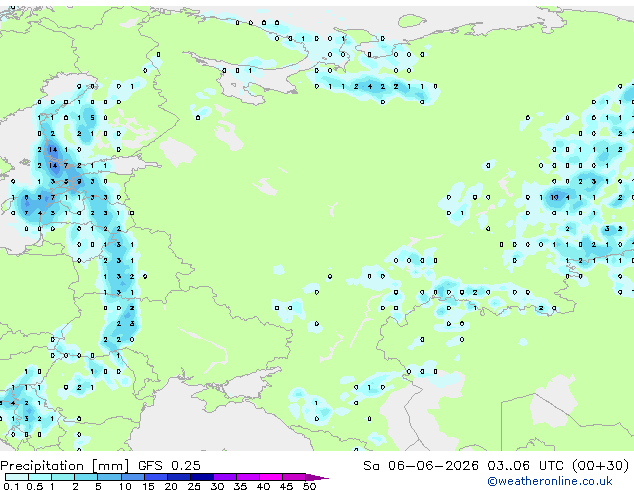
Task: Click the legend label '0.1'
Action: click(11, 486)
